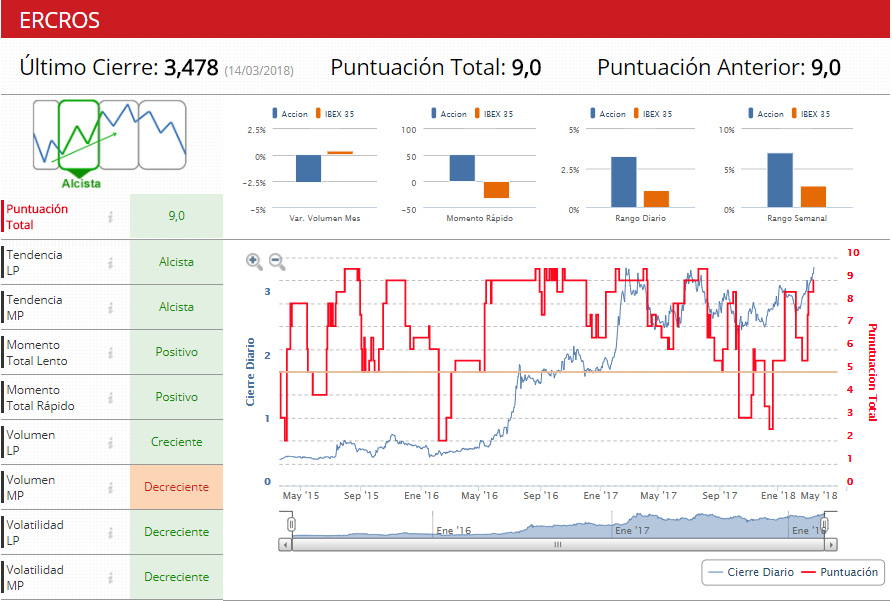Viewport: 892px width, 601px height.
Task: Open info icon for Volatilidad MP
Action: (111, 578)
